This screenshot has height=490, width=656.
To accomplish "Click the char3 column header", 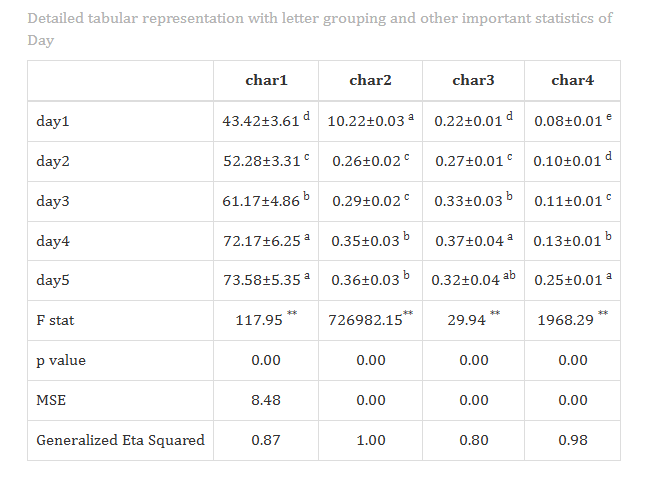I will 473,80.
